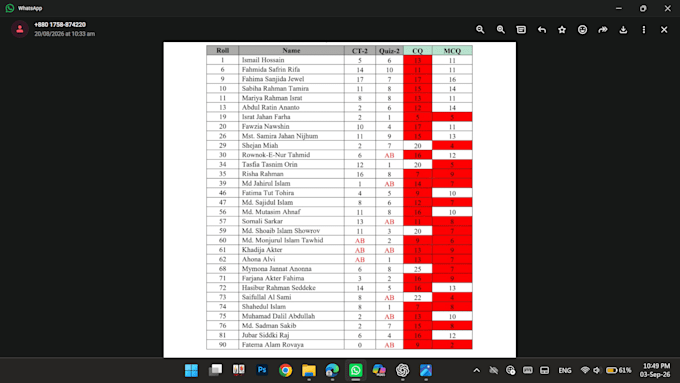Screen dimensions: 680x383
Task: Download the image
Action: 623,29
